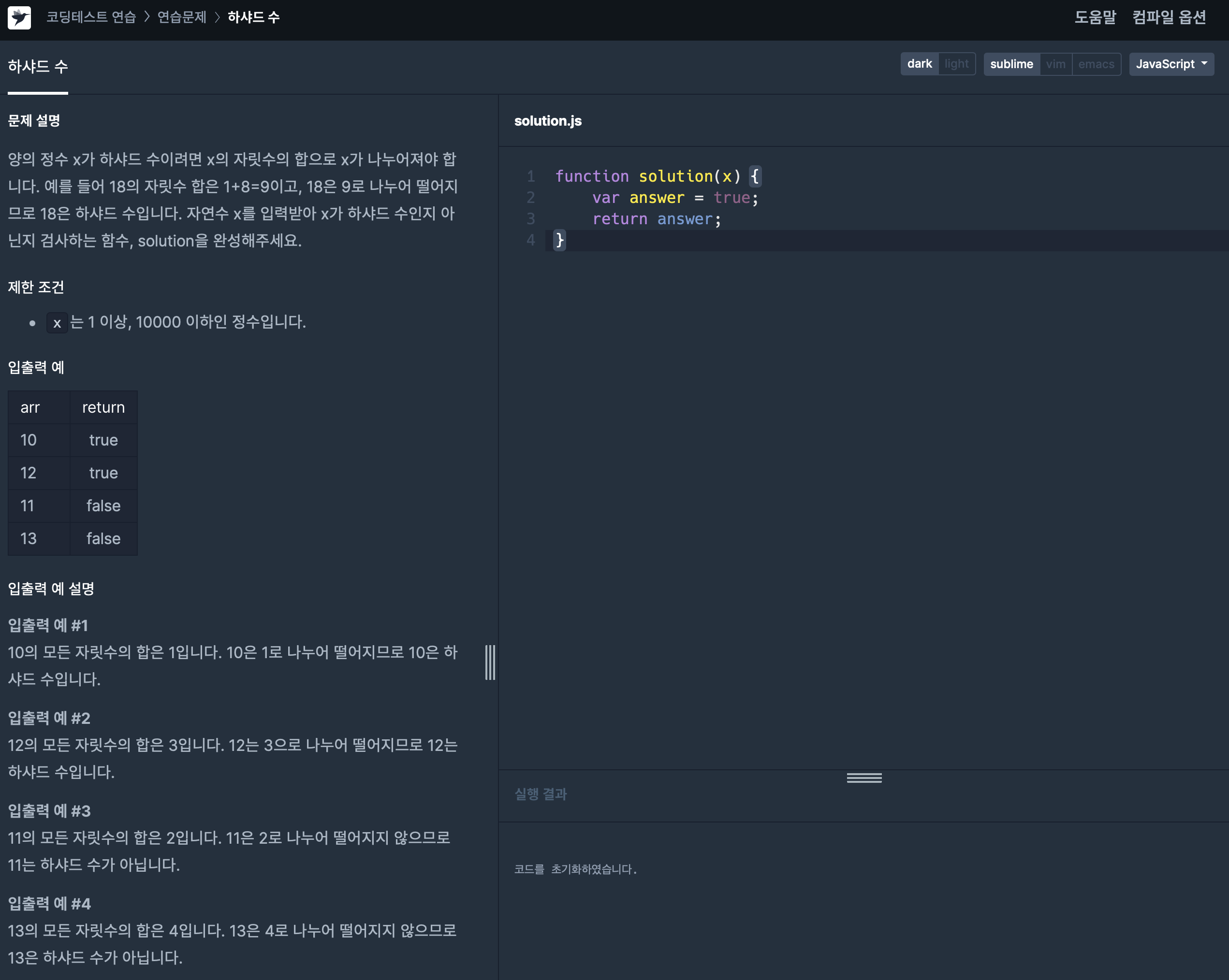Open the JavaScript language dropdown

1171,64
